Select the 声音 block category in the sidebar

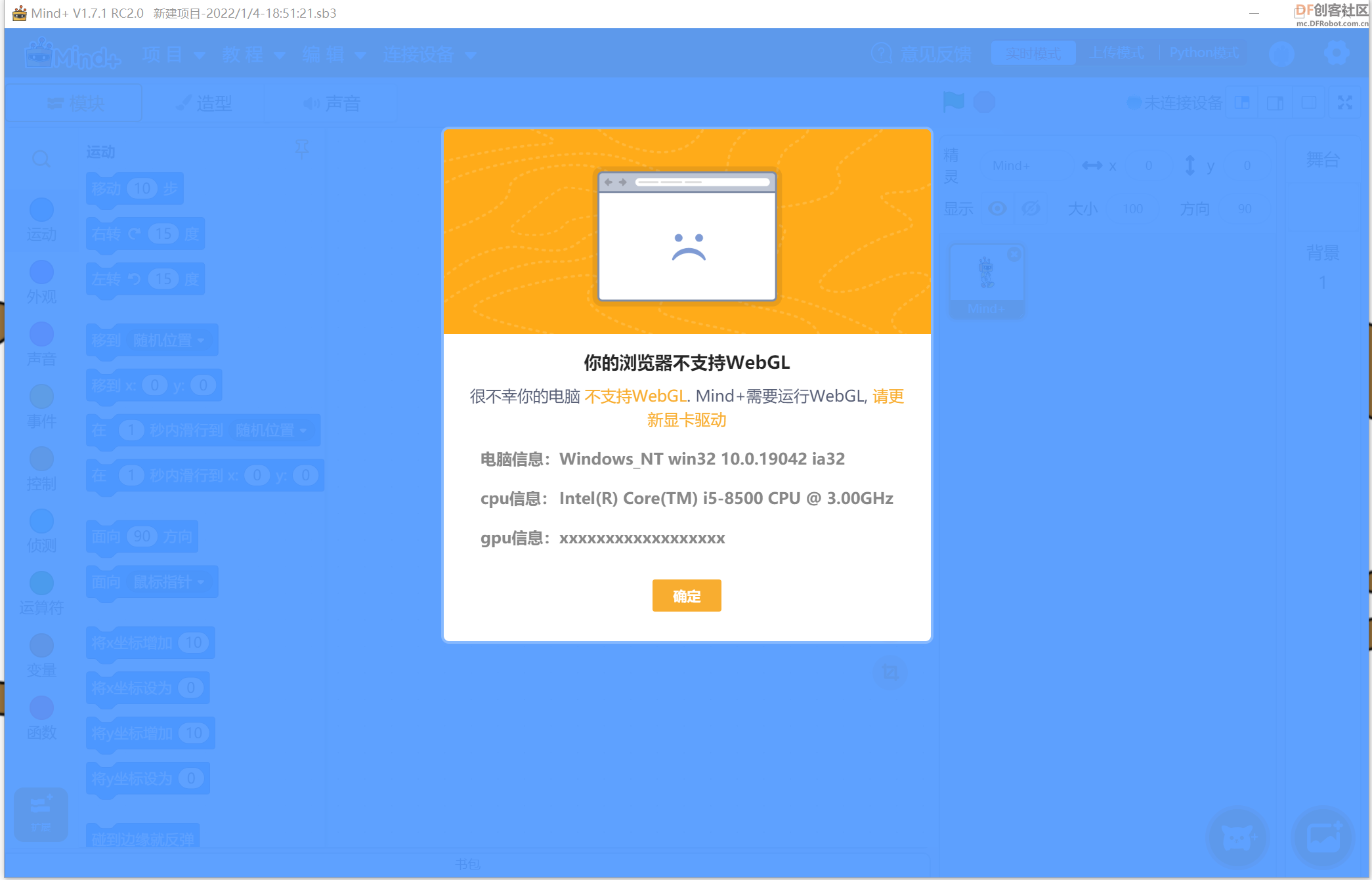pyautogui.click(x=41, y=345)
